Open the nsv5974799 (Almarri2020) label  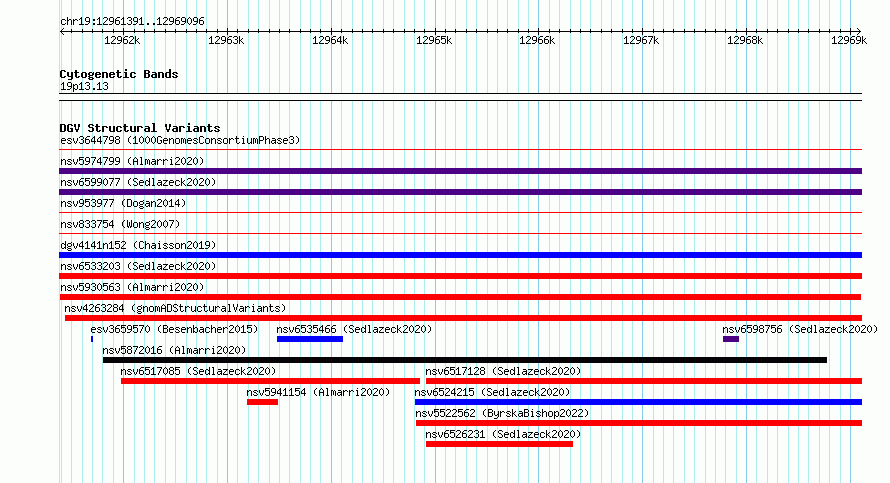132,161
